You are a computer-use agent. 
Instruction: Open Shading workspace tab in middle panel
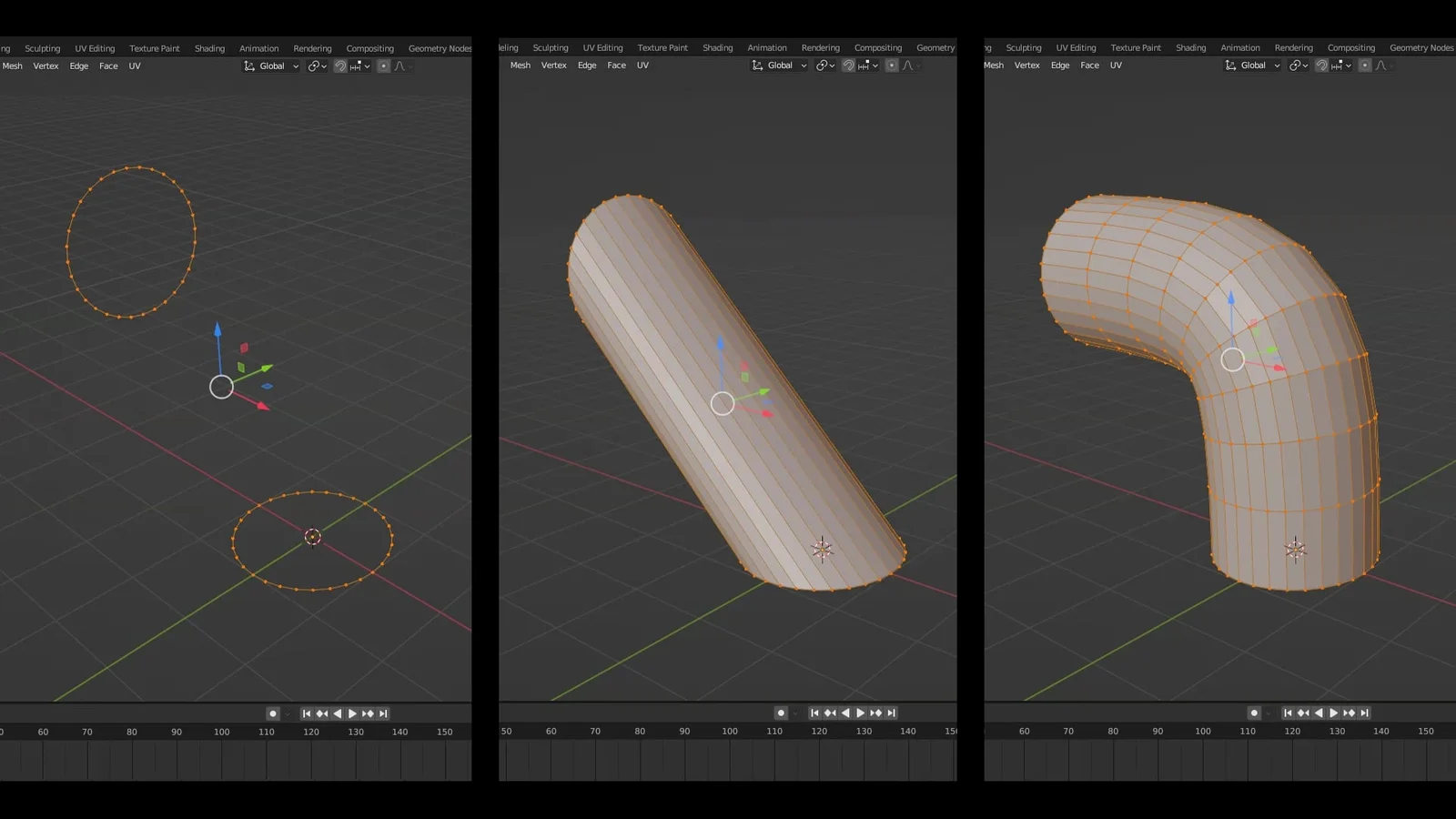[x=717, y=48]
